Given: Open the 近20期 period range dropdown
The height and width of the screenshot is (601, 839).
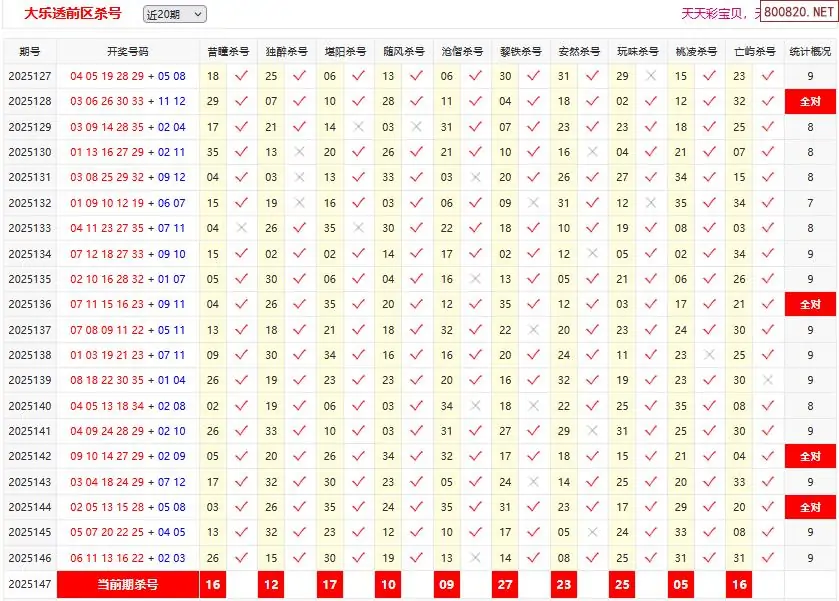Looking at the screenshot, I should coord(174,14).
